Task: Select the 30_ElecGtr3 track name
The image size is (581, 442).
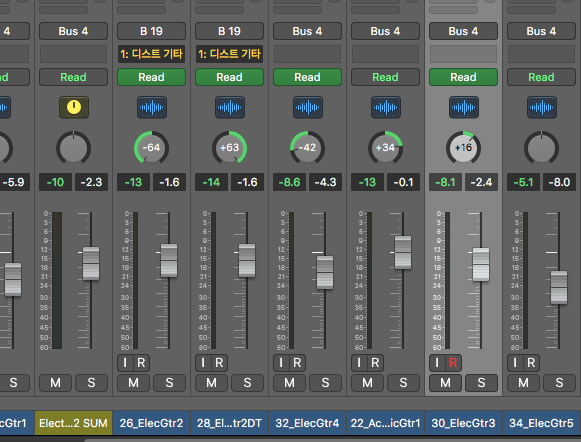Action: (x=464, y=423)
